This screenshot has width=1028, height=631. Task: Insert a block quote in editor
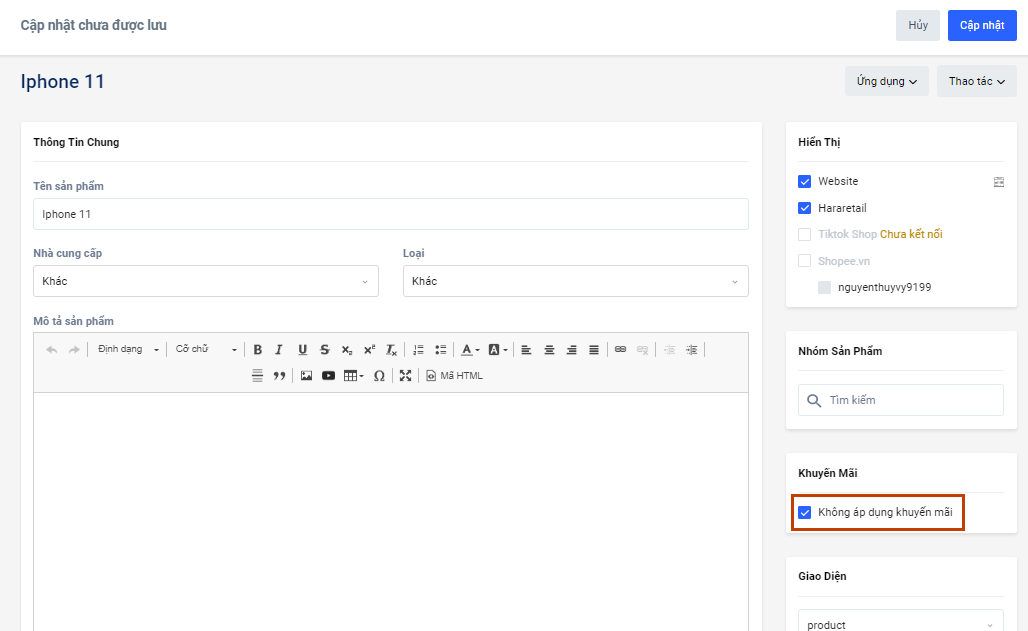(279, 376)
